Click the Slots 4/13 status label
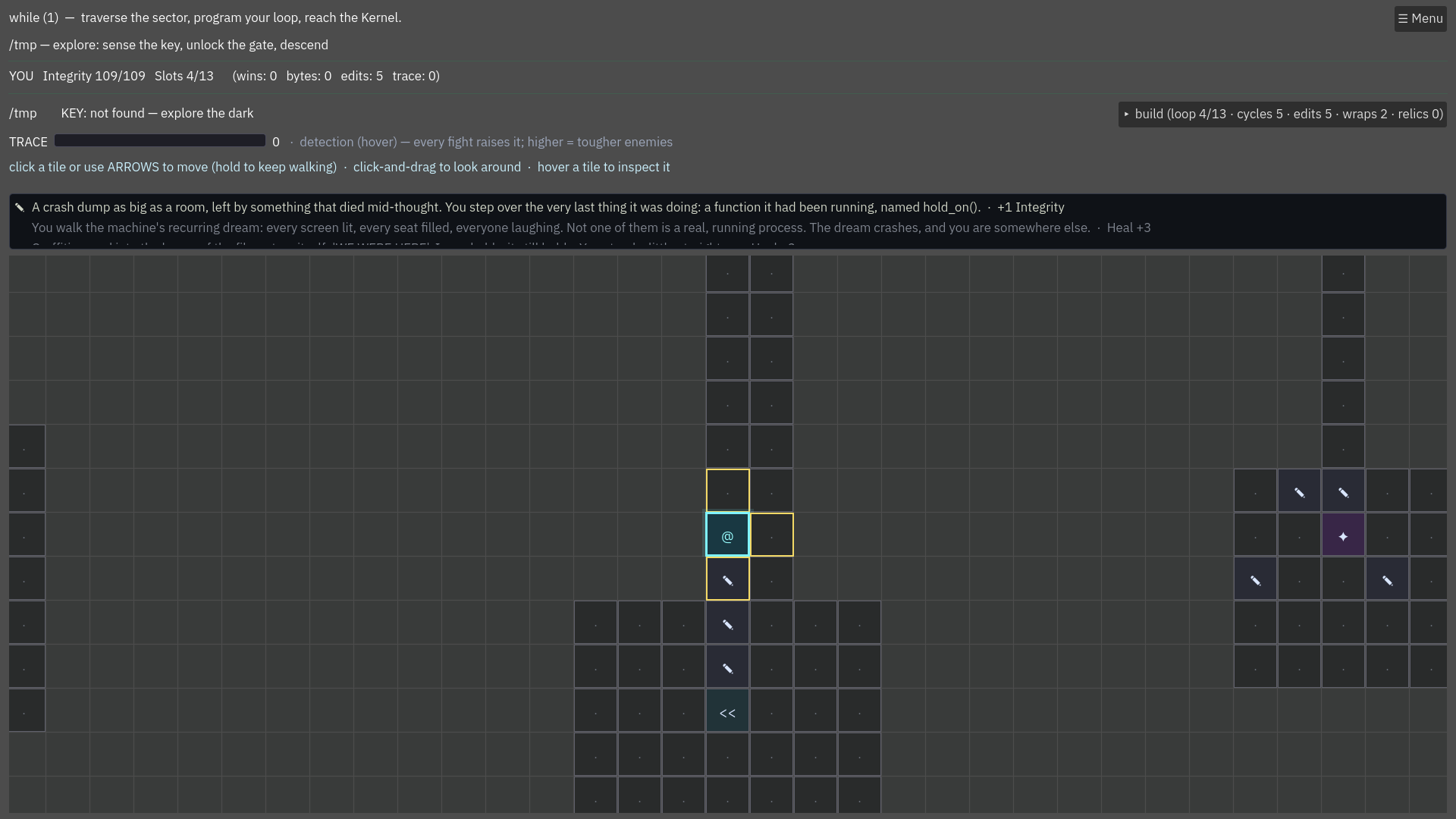1456x819 pixels. [x=184, y=76]
